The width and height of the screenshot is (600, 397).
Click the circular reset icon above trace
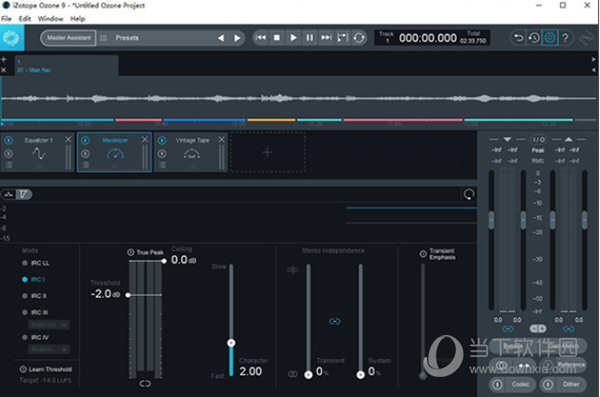click(x=469, y=194)
